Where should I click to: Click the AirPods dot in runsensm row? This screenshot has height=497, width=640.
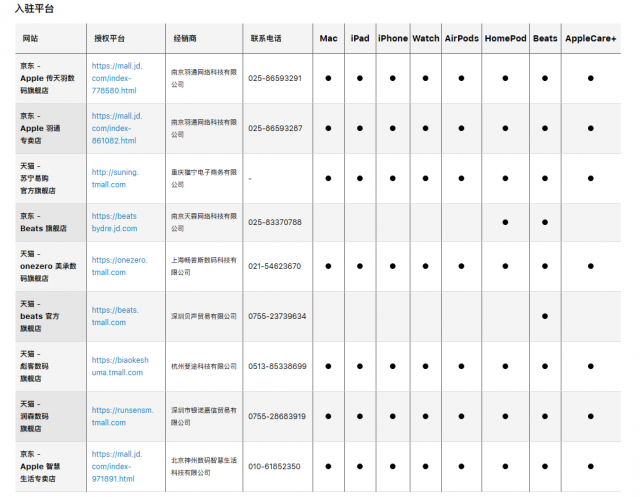pyautogui.click(x=461, y=416)
